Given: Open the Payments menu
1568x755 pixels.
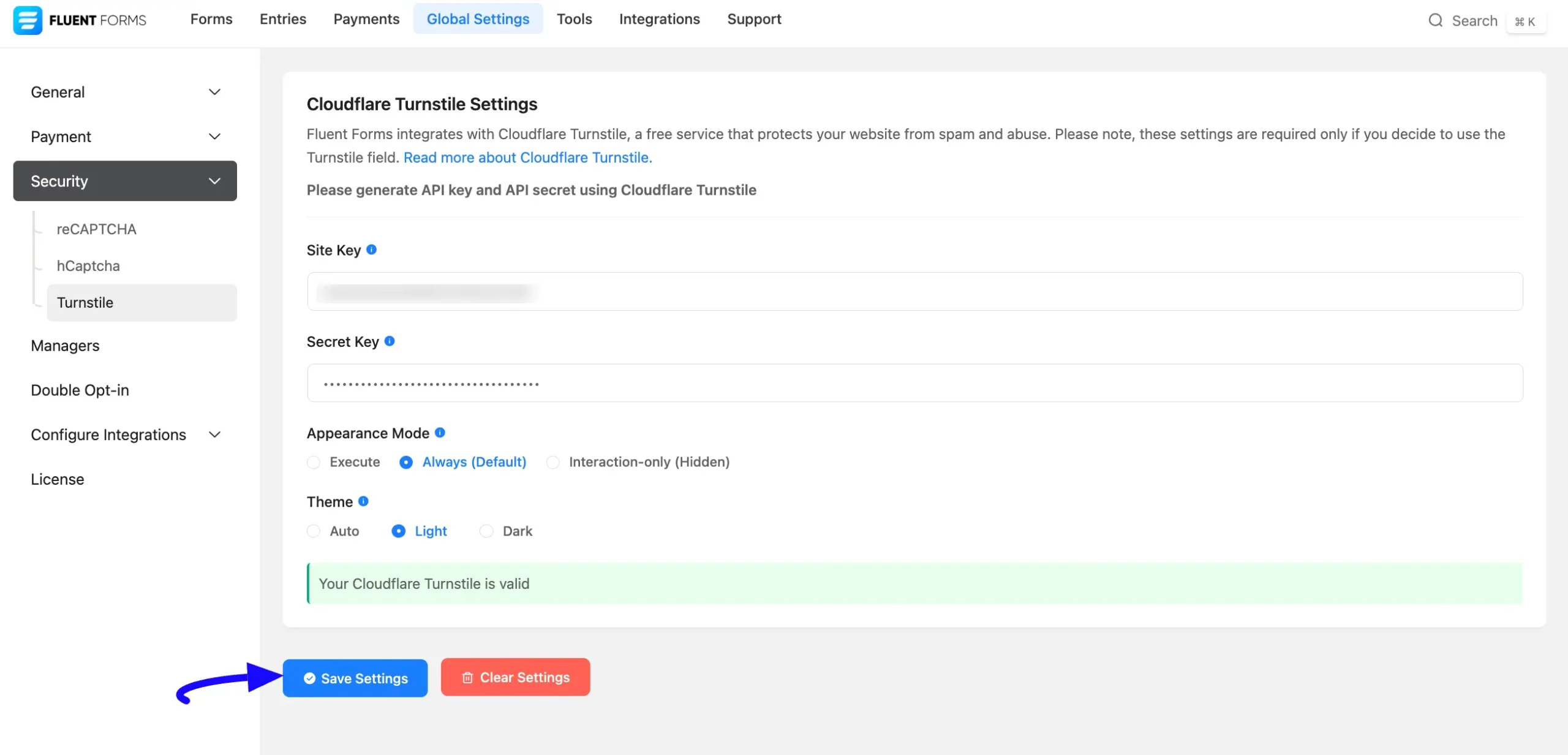Looking at the screenshot, I should 366,19.
